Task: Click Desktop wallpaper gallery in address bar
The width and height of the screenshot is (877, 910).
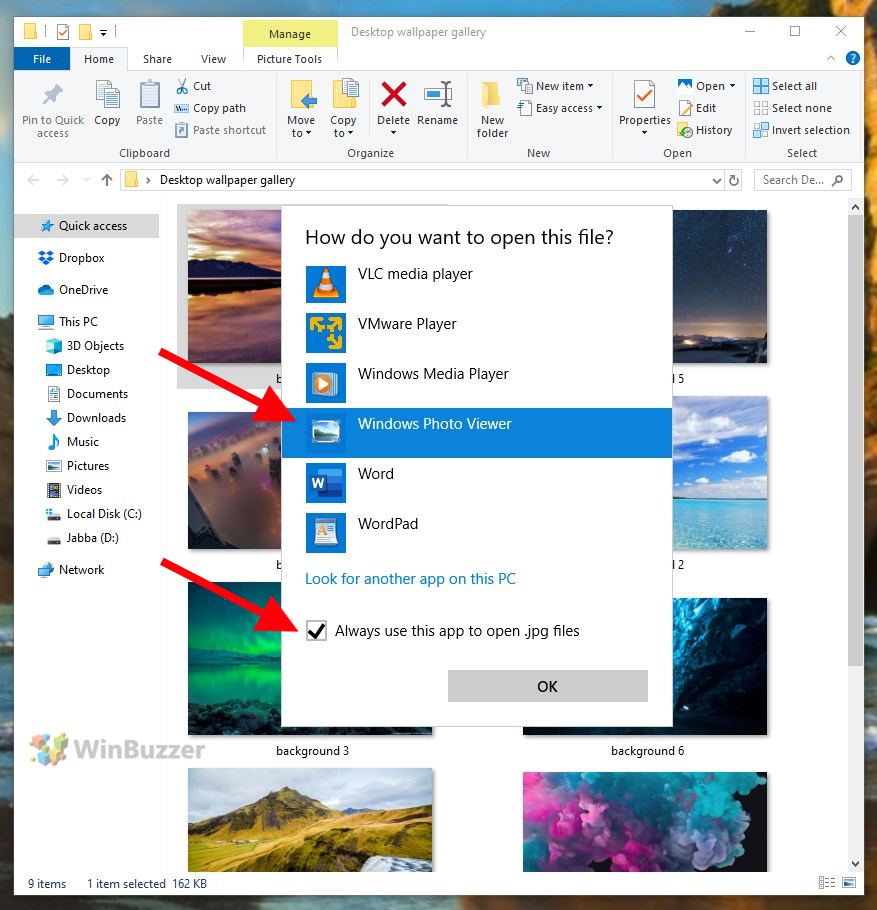Action: [227, 180]
